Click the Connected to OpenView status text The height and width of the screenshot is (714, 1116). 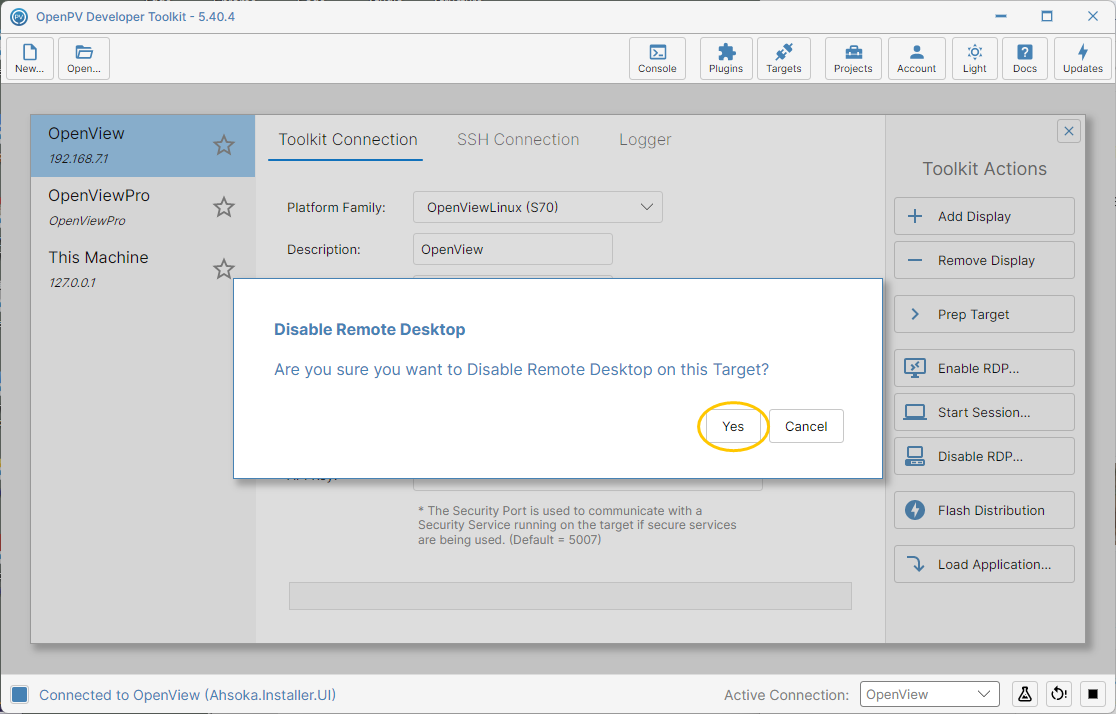[187, 695]
